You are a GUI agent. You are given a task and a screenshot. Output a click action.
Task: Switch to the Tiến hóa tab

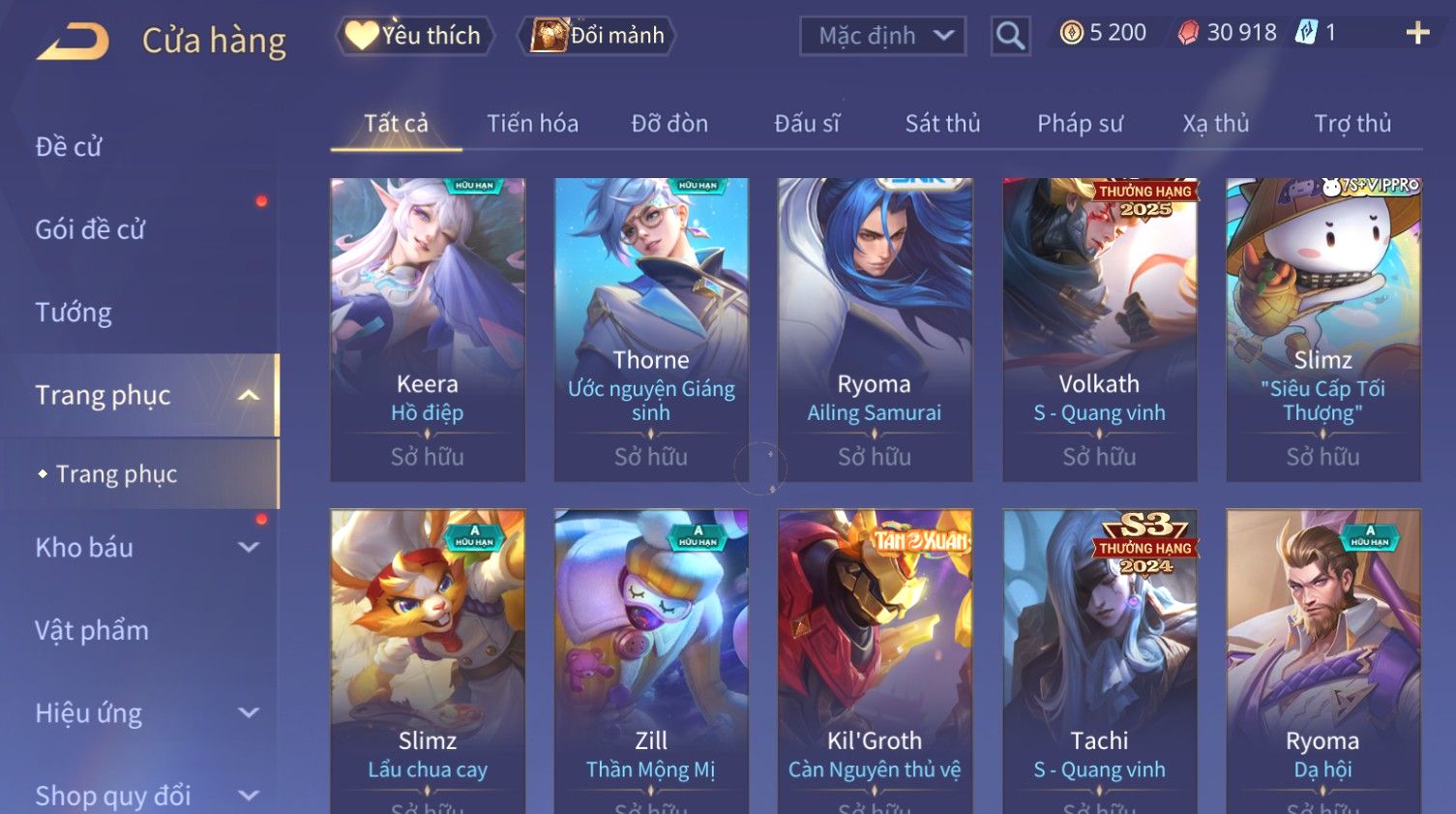(x=532, y=124)
